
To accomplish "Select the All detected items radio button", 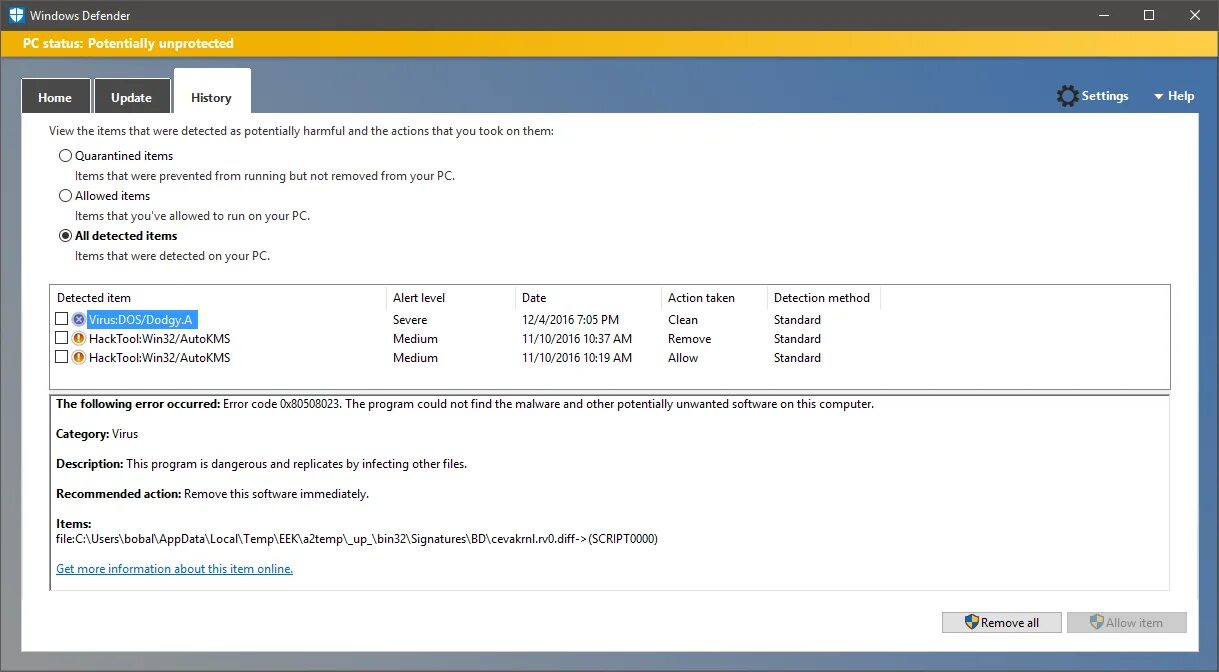I will point(66,236).
